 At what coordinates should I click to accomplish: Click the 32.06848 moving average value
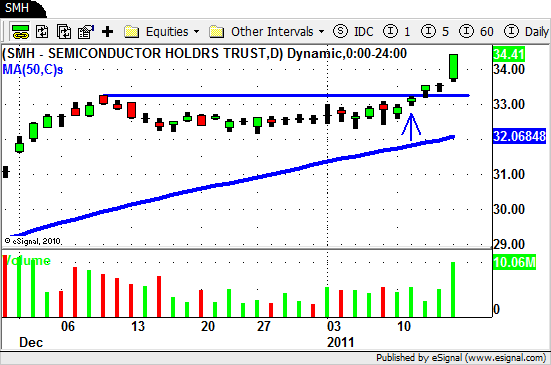tap(519, 136)
